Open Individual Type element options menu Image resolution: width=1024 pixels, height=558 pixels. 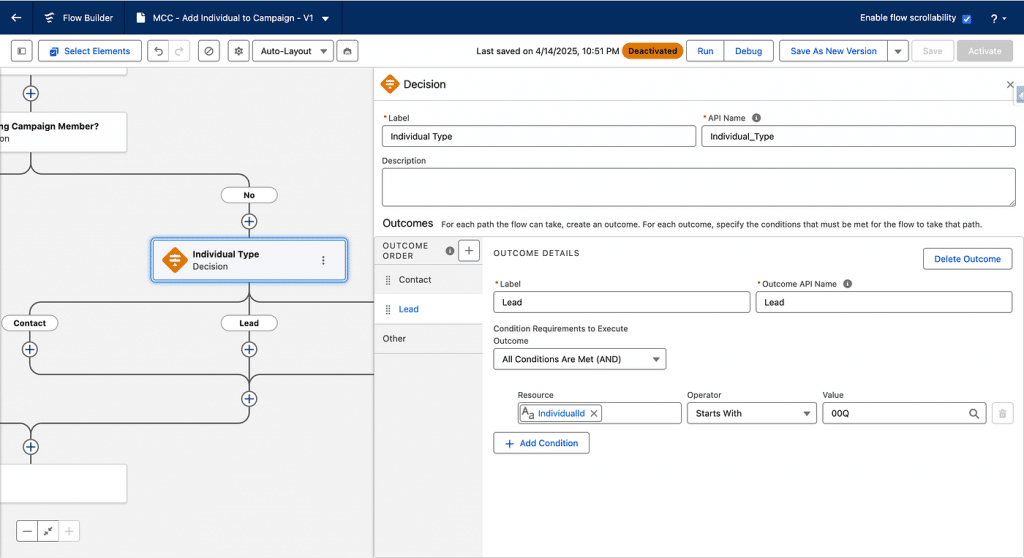(x=323, y=260)
